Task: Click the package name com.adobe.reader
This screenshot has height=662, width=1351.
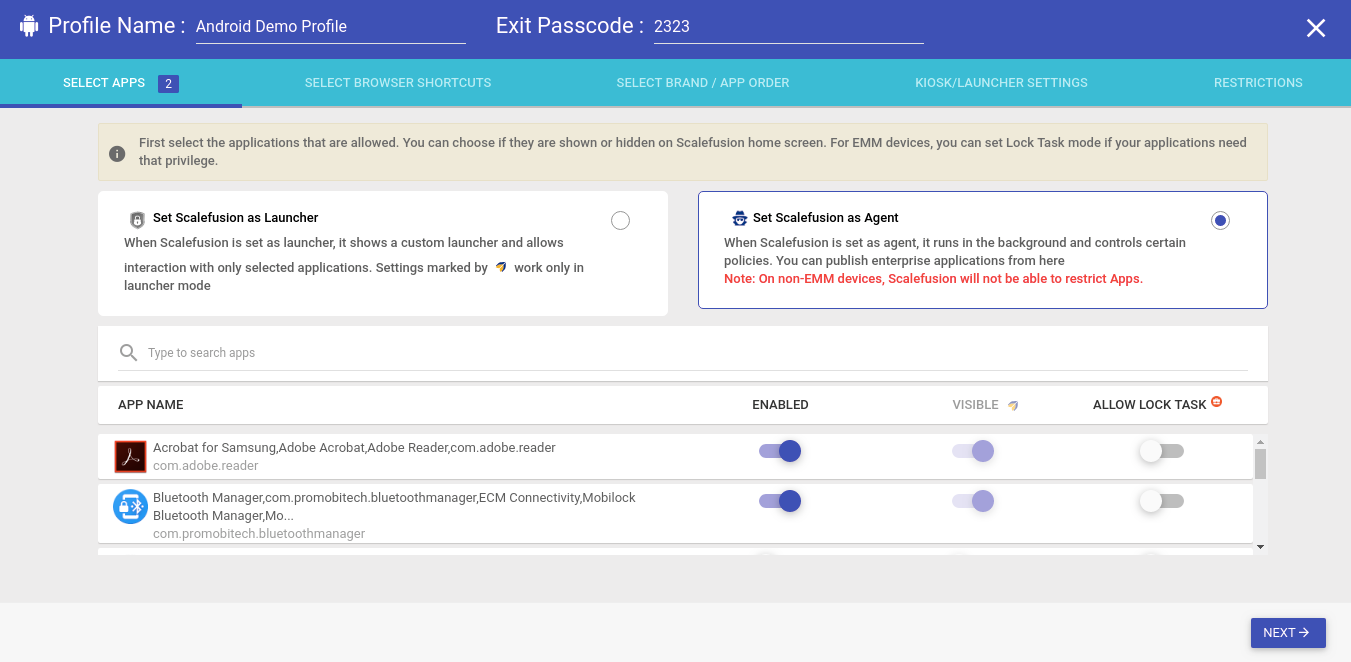Action: point(206,466)
